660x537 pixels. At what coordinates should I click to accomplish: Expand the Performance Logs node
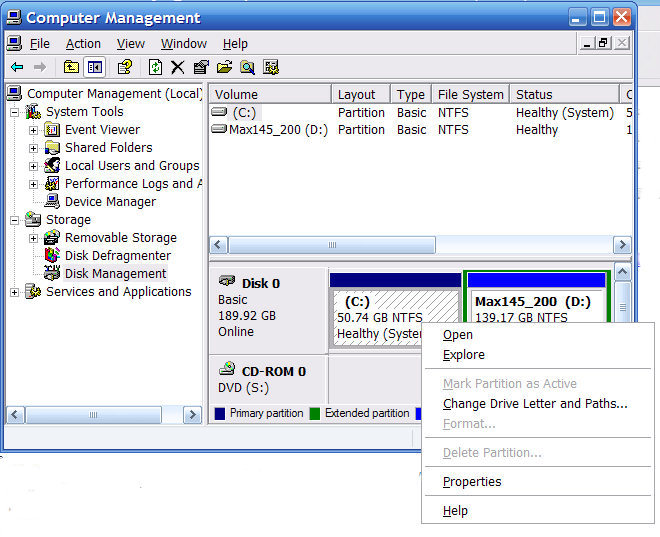pos(34,184)
